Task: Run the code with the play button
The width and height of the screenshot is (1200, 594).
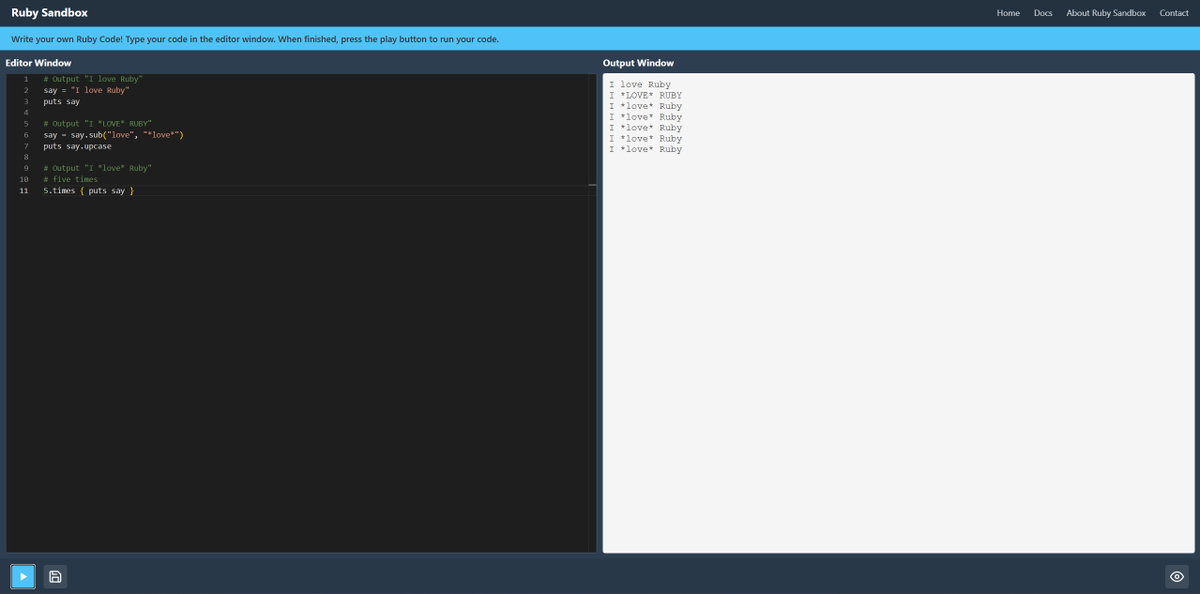Action: (x=23, y=576)
